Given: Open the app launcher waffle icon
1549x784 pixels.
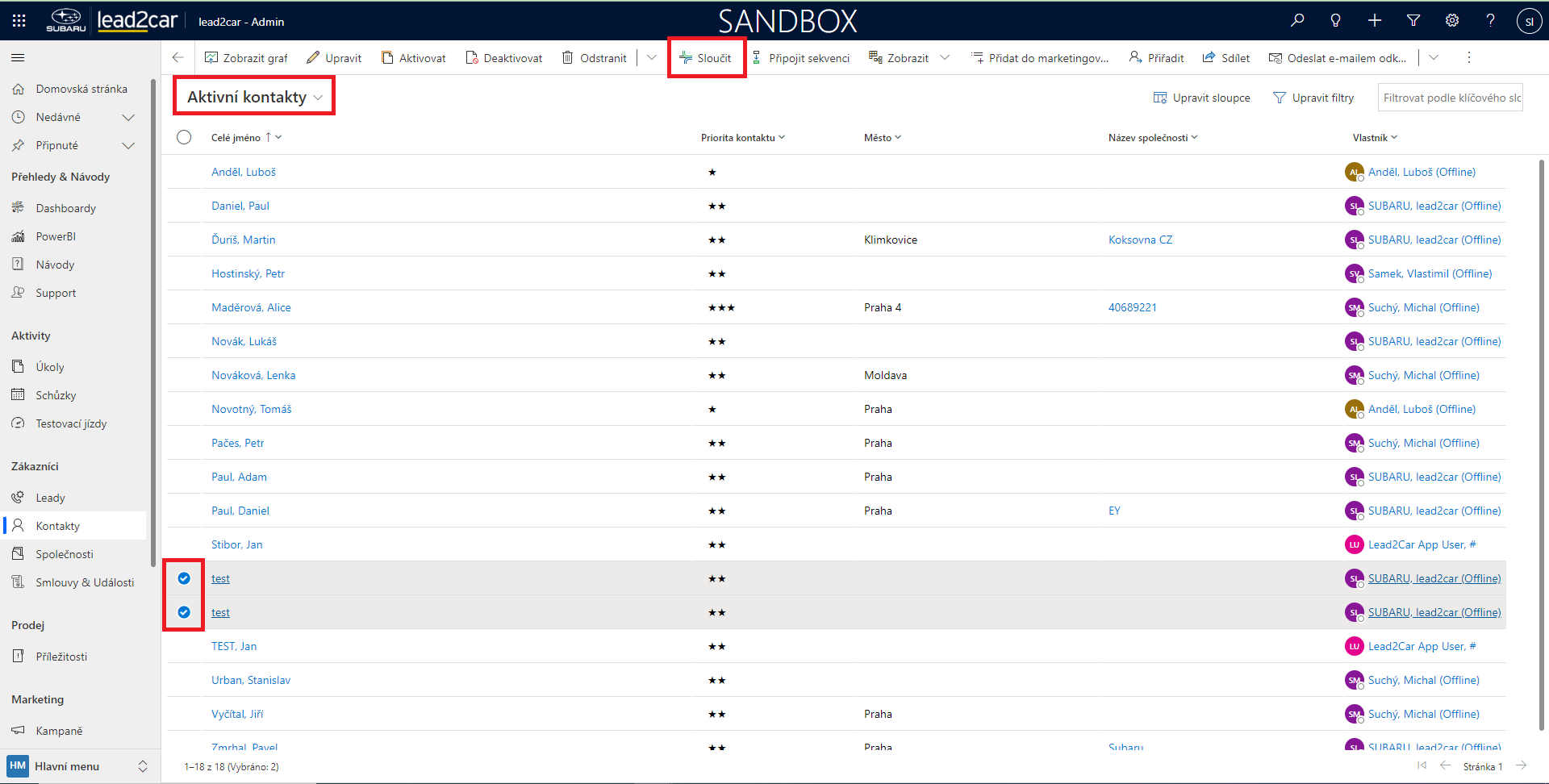Looking at the screenshot, I should 19,21.
